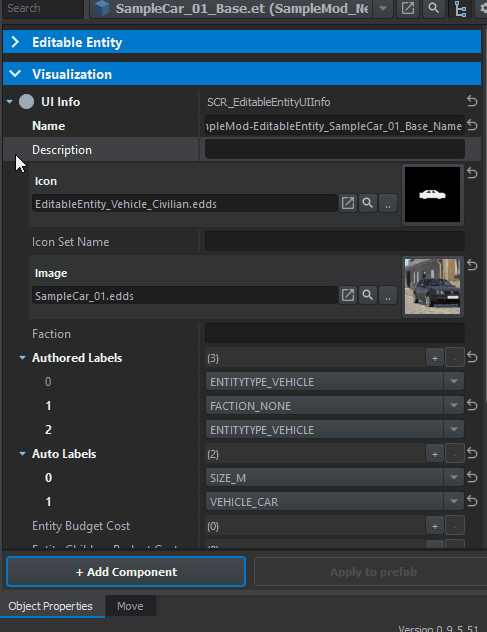This screenshot has width=487, height=632.
Task: Click the Icon Set Name input field
Action: pyautogui.click(x=335, y=241)
